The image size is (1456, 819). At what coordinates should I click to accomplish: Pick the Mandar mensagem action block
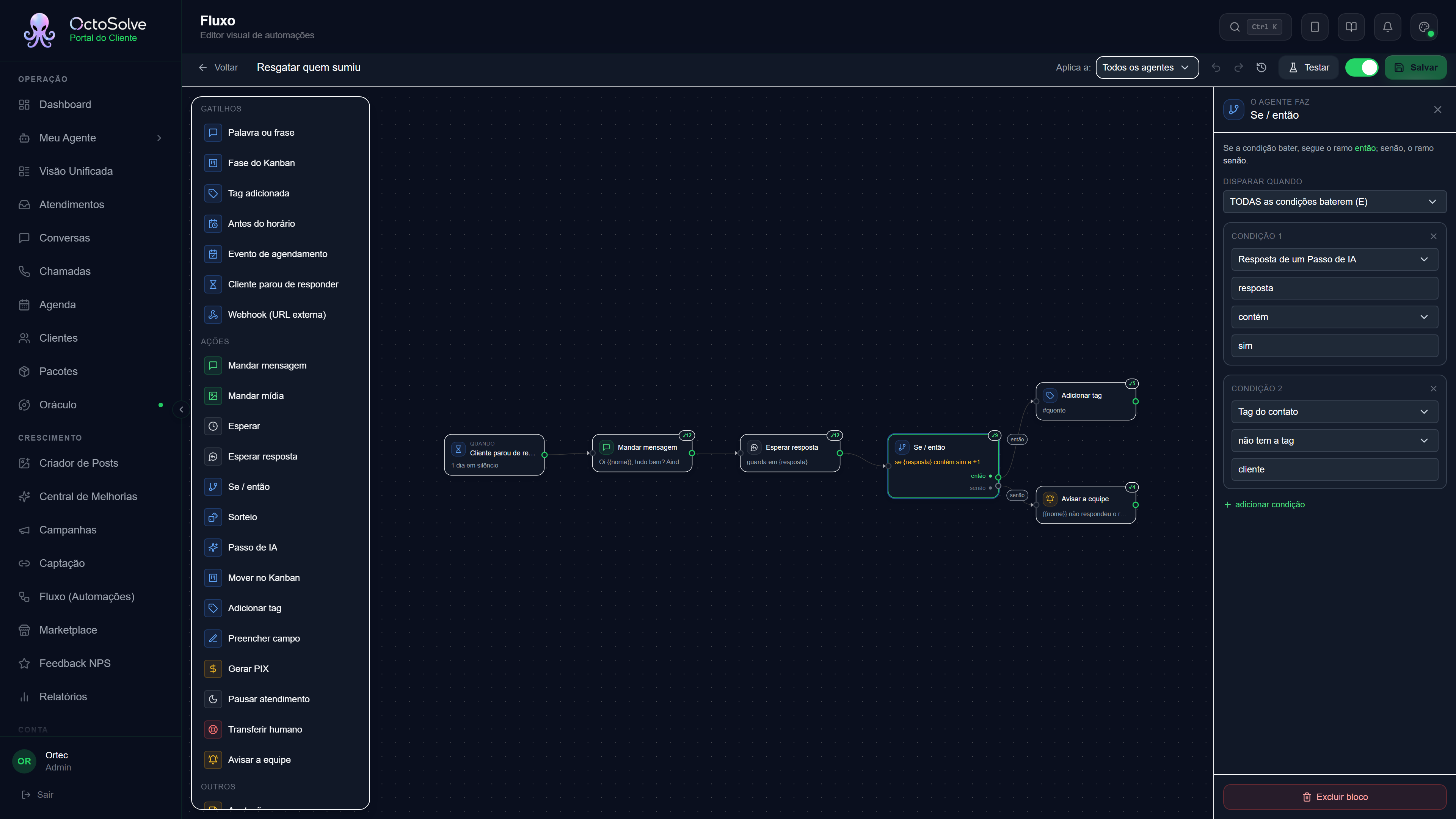click(x=280, y=365)
